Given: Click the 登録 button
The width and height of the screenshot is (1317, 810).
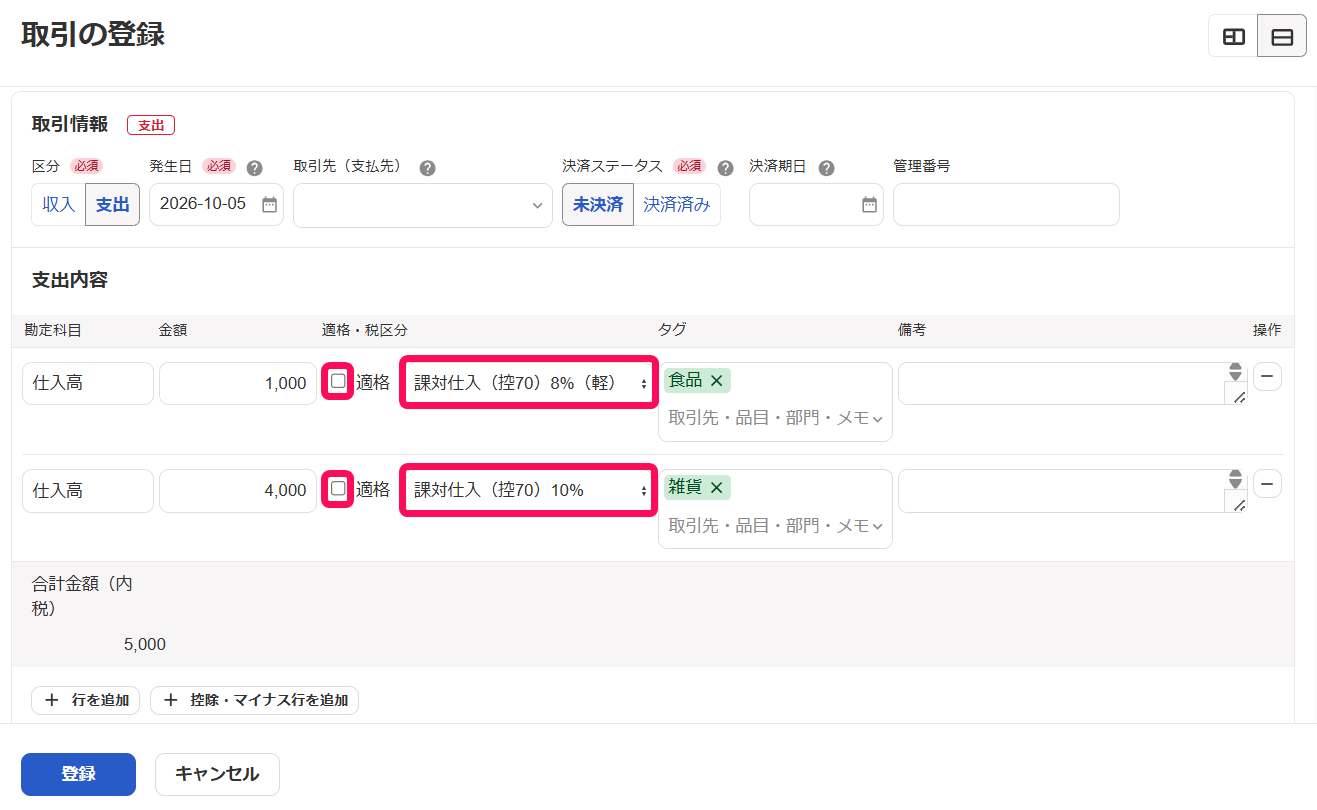Looking at the screenshot, I should click(78, 774).
